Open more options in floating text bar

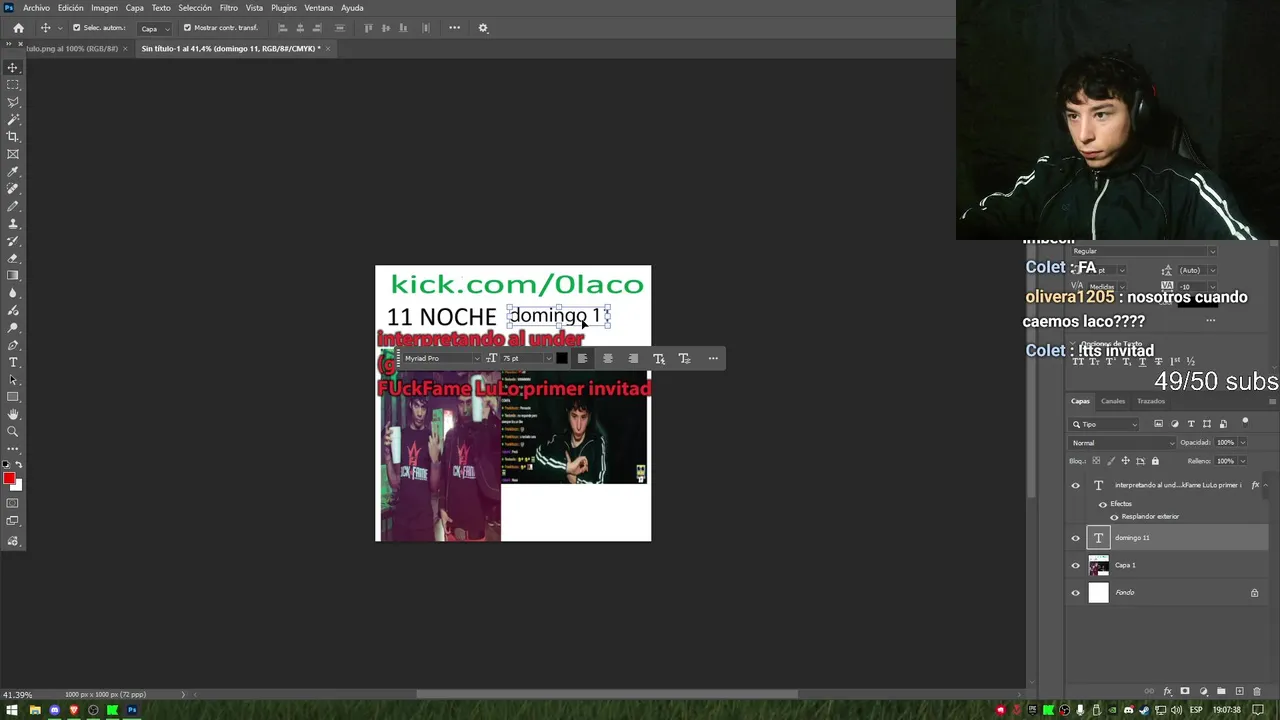(x=713, y=358)
